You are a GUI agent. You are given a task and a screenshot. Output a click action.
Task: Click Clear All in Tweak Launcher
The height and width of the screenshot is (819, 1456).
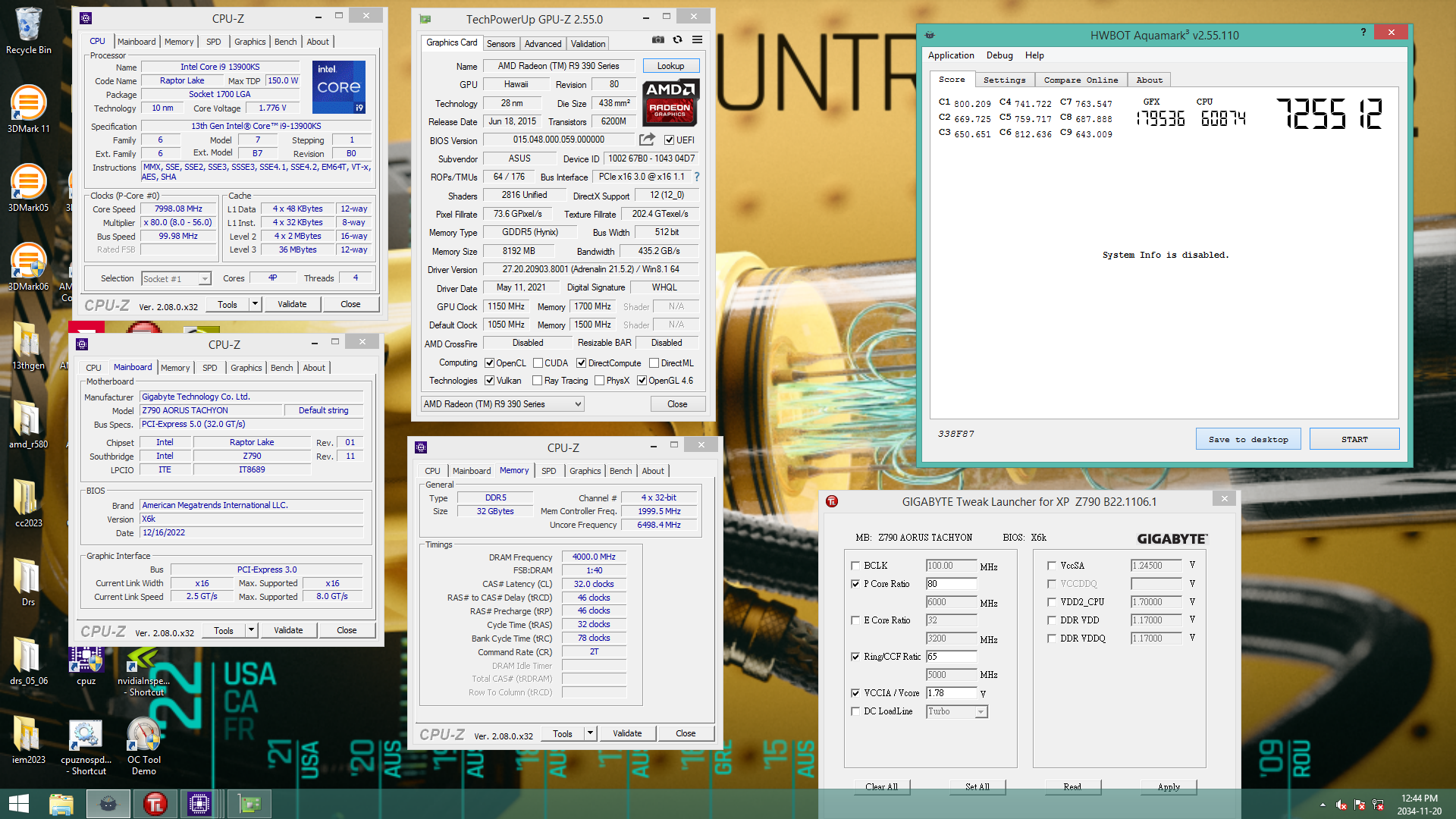[x=881, y=786]
